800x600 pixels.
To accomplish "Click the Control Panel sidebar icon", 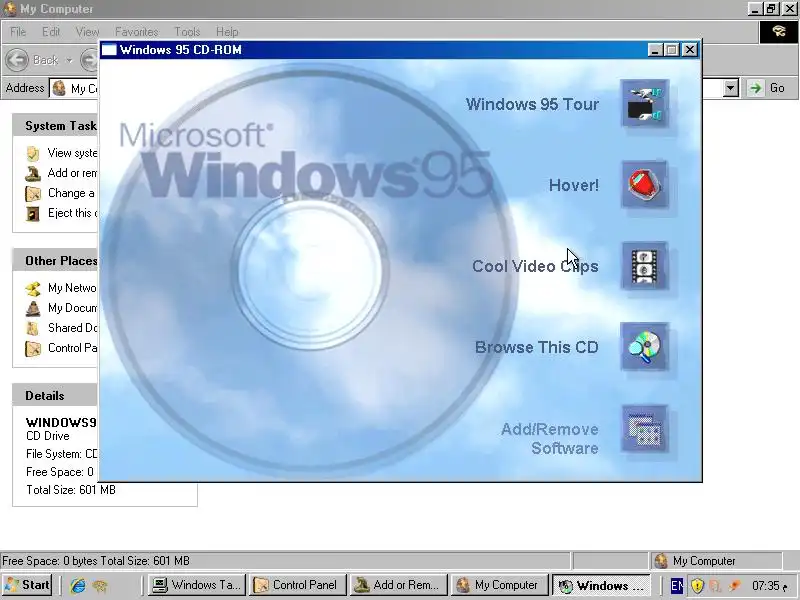I will pyautogui.click(x=33, y=348).
